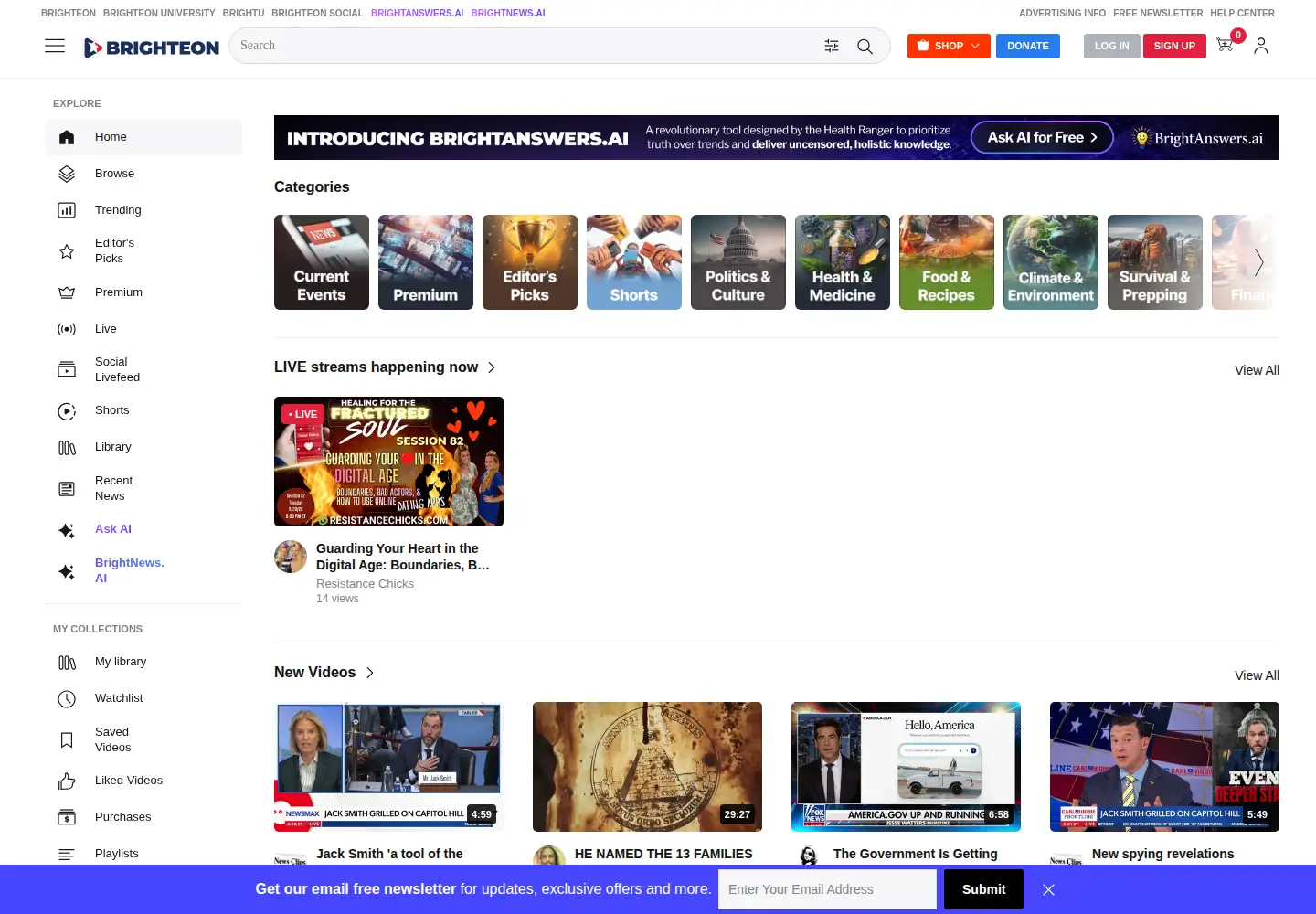Click the search input field
This screenshot has height=914, width=1316.
click(x=525, y=46)
